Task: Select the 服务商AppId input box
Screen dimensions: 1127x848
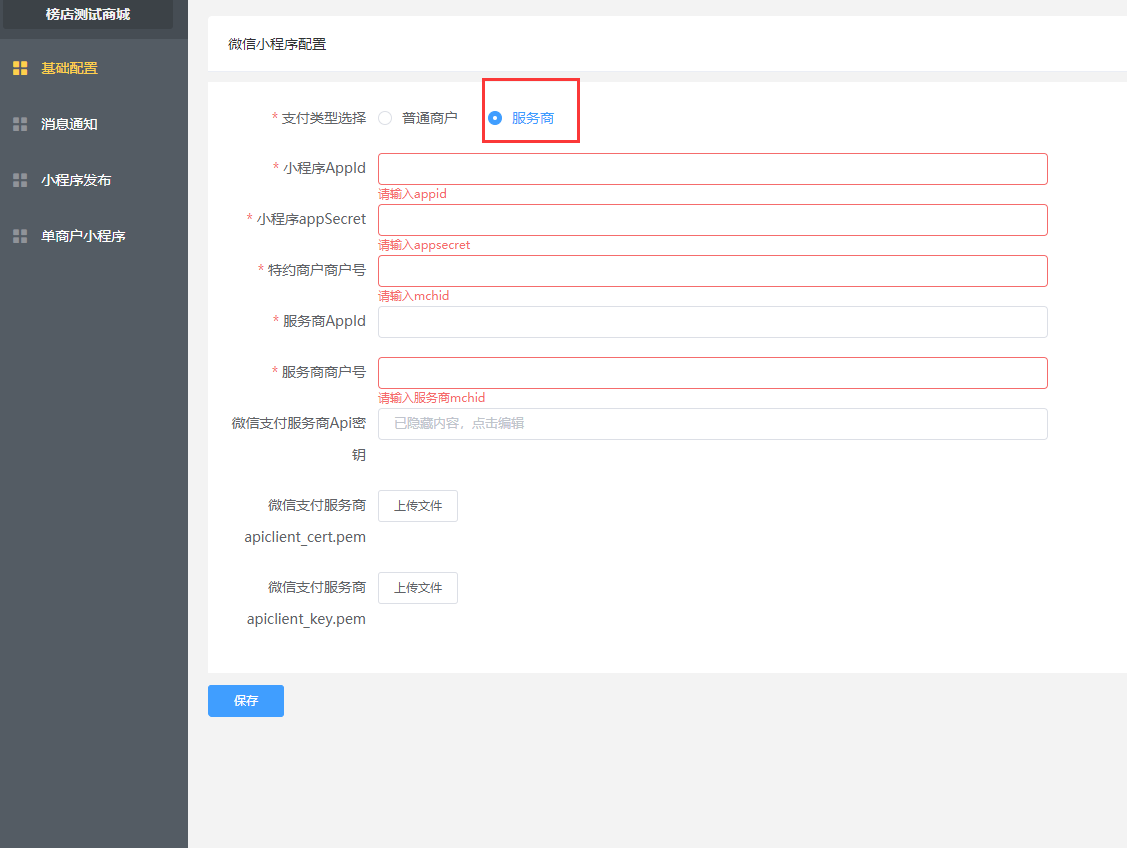Action: pyautogui.click(x=712, y=322)
